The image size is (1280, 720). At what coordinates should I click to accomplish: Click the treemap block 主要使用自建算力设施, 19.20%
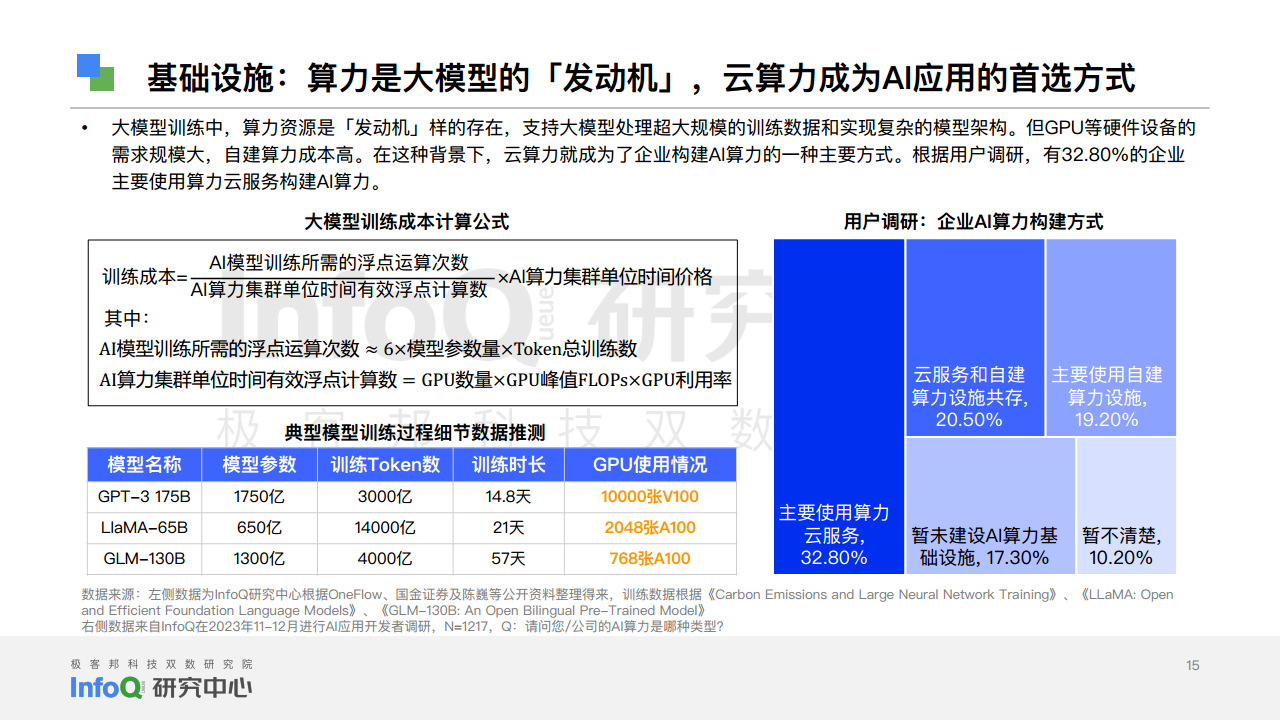[1111, 337]
